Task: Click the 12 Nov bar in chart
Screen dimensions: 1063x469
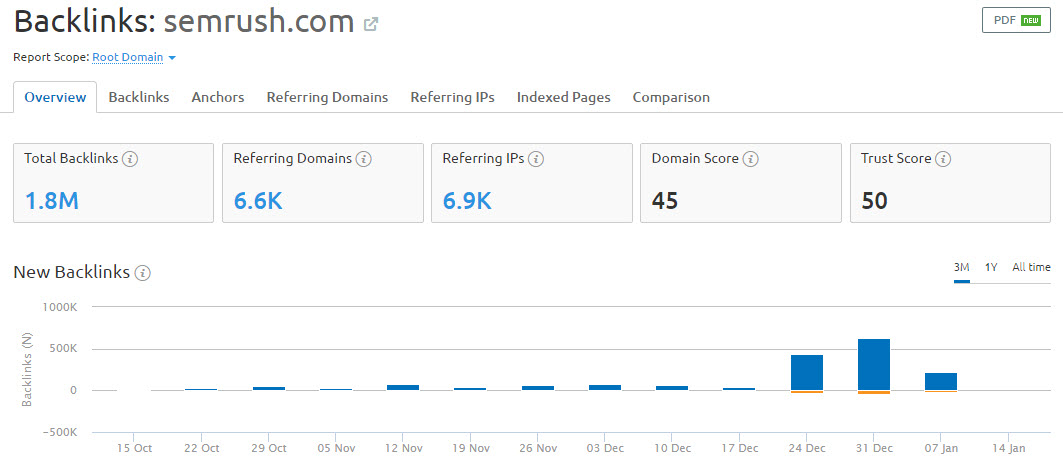Action: pyautogui.click(x=403, y=388)
